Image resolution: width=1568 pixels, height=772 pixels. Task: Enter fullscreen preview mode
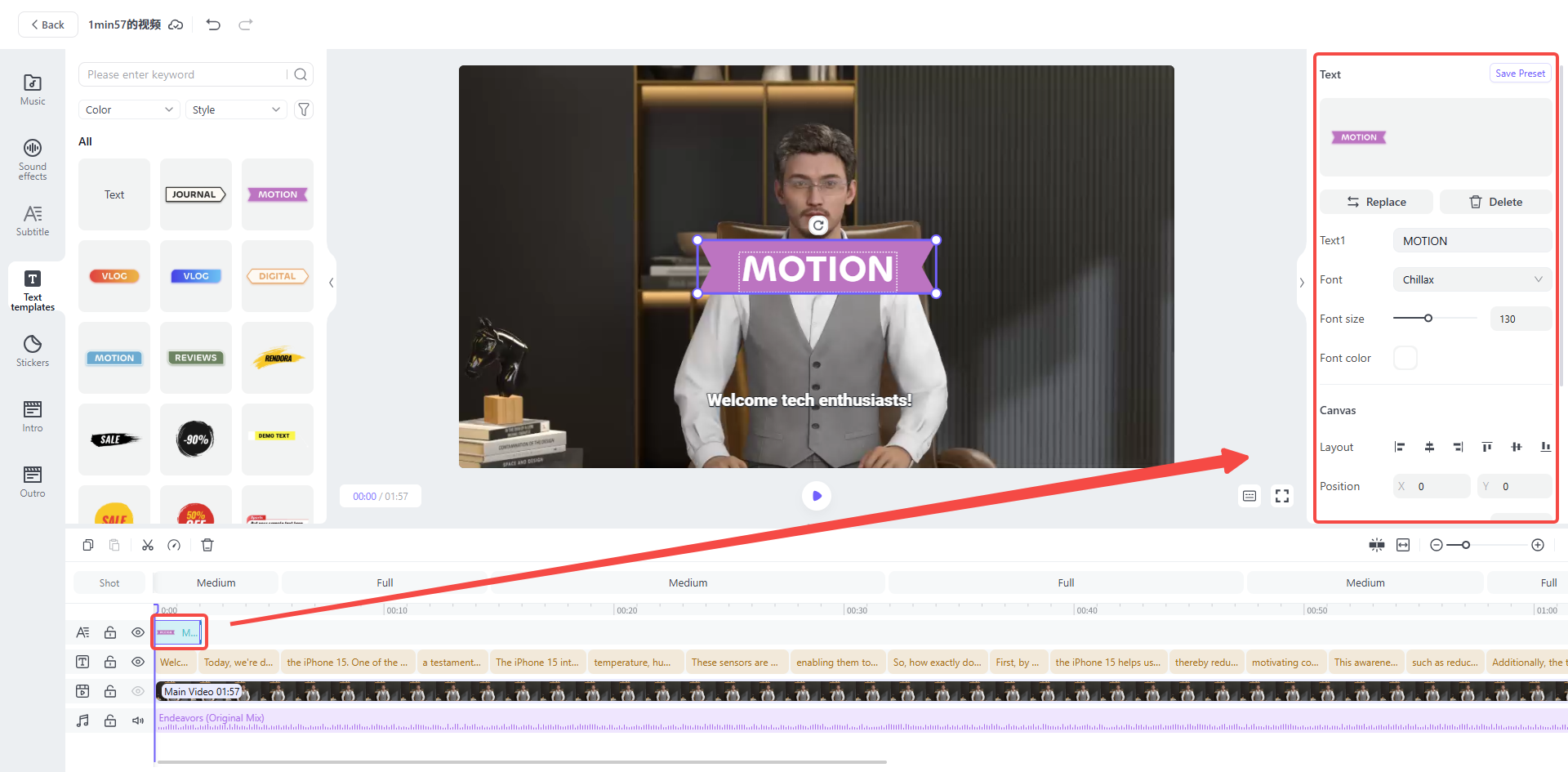click(x=1282, y=496)
